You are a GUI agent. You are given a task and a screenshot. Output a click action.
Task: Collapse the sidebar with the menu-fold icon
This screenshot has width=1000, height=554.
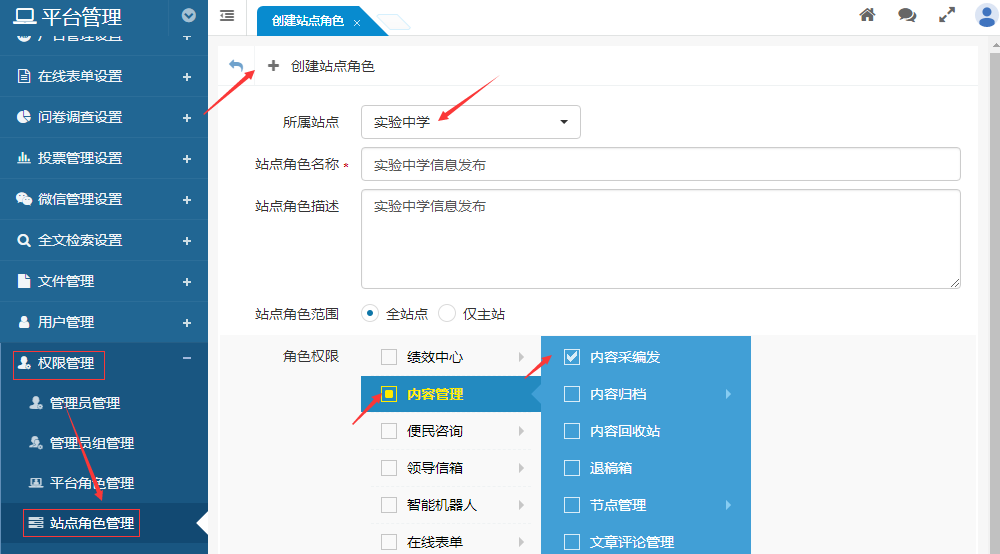coord(227,15)
